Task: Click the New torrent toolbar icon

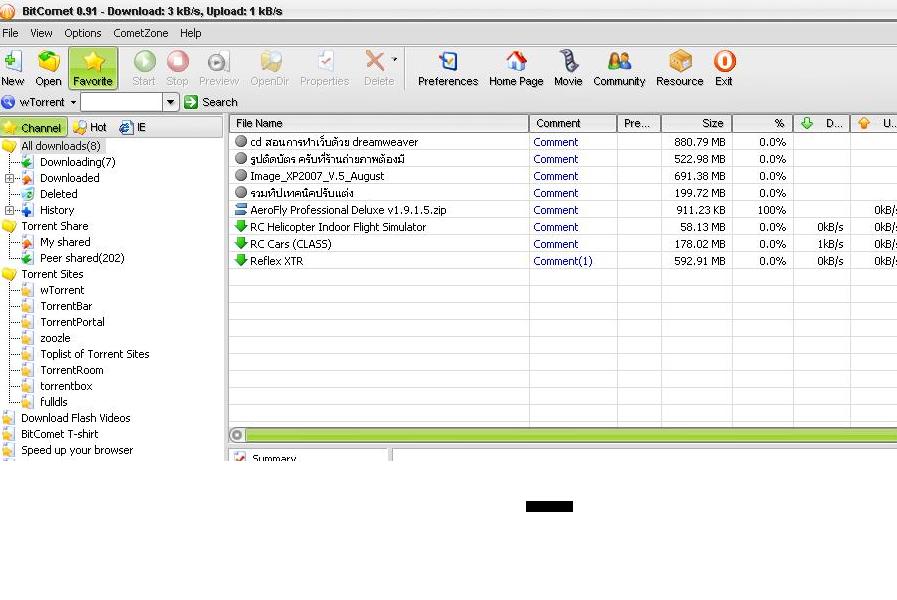Action: 13,68
